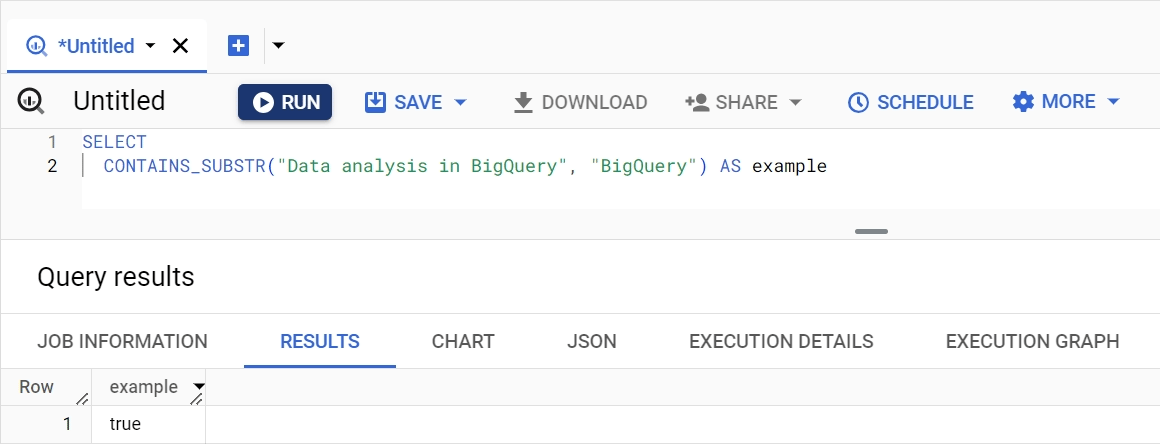1160x444 pixels.
Task: Create a new query with plus icon
Action: [238, 46]
